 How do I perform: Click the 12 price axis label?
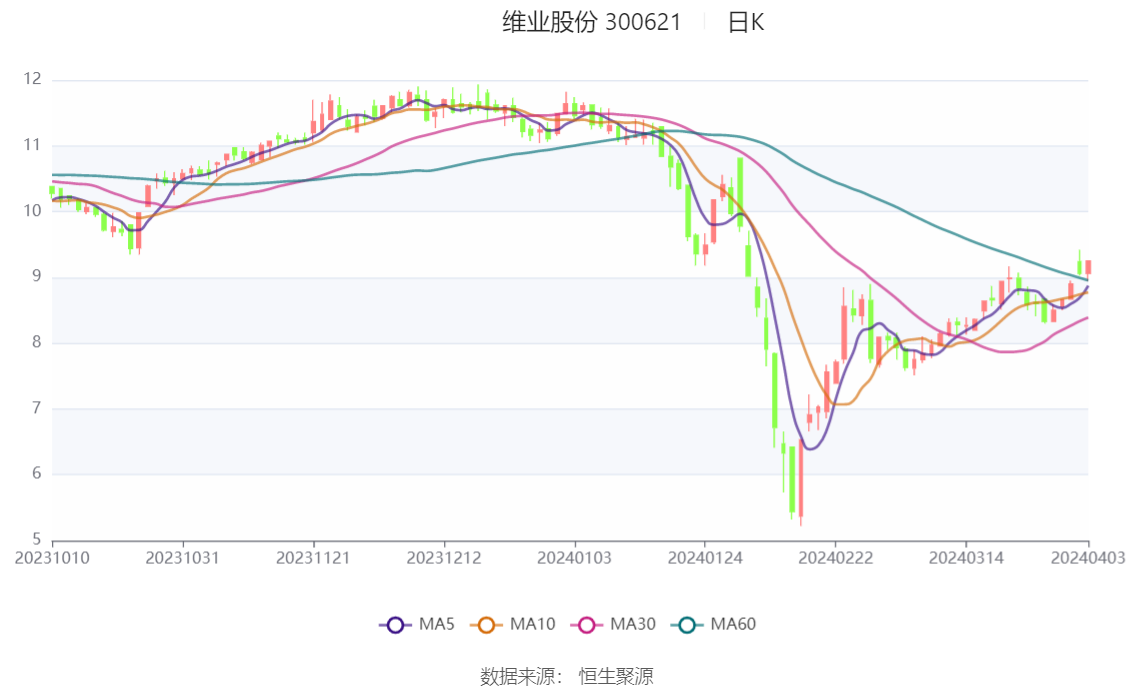click(x=32, y=79)
